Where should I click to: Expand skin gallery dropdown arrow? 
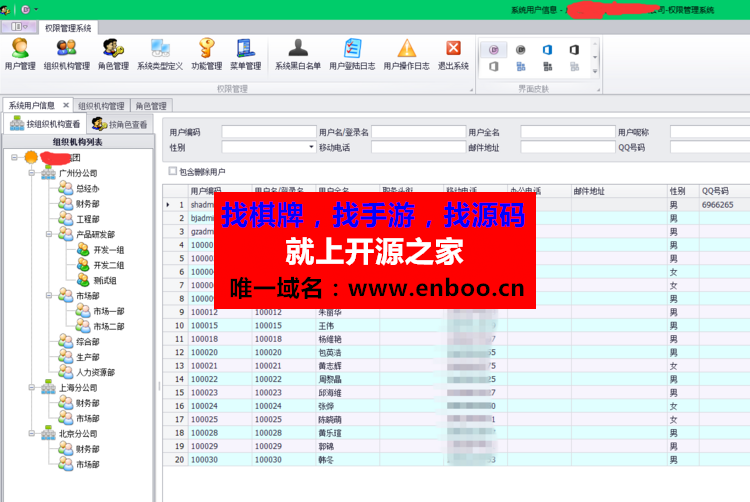[x=595, y=71]
